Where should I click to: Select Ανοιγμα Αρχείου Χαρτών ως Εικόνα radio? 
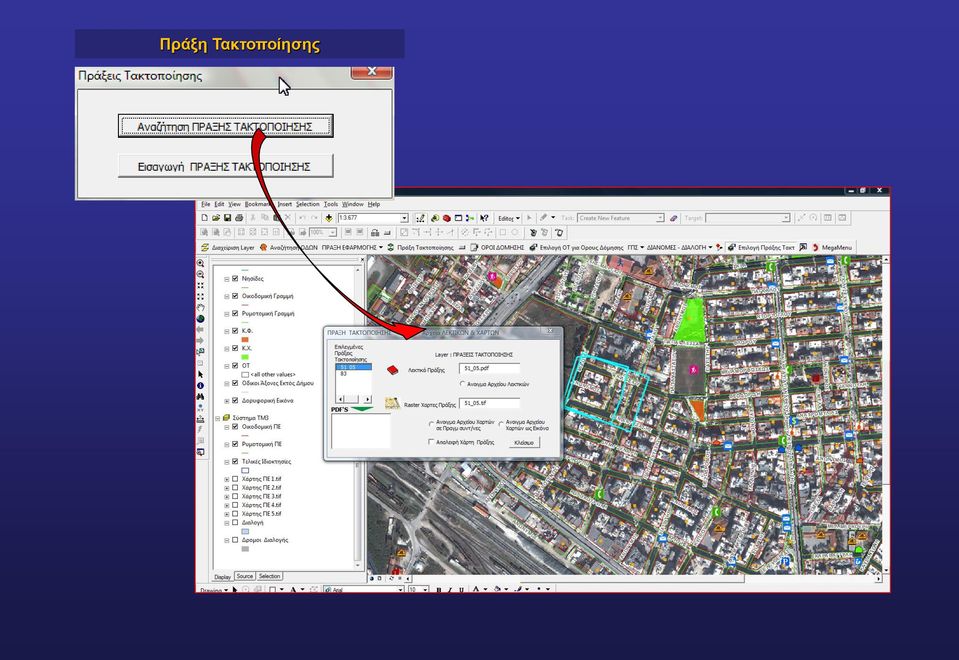coord(502,423)
